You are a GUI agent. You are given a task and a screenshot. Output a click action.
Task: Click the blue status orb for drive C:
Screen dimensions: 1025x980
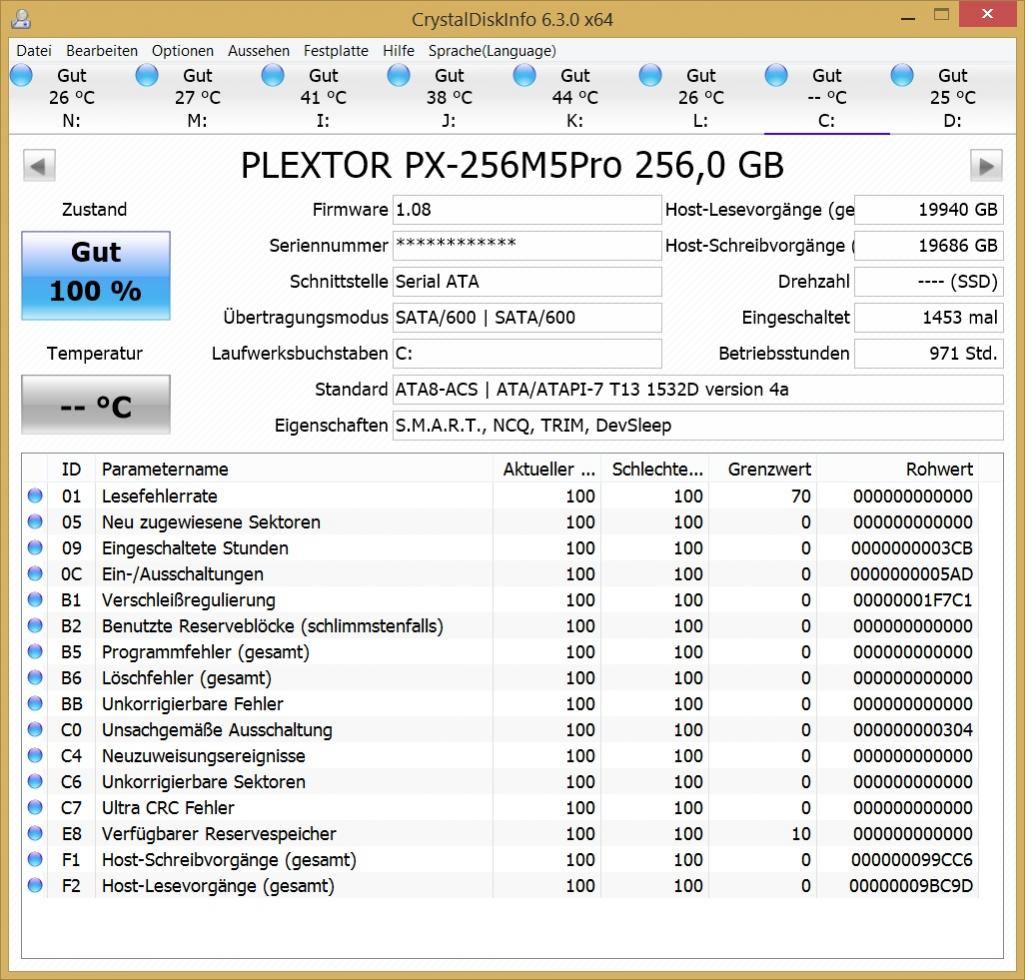click(776, 75)
